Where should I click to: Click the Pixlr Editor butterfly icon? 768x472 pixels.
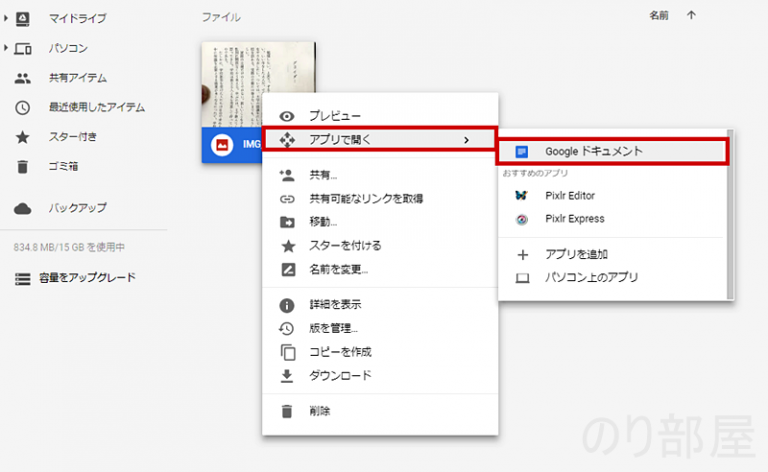[521, 196]
